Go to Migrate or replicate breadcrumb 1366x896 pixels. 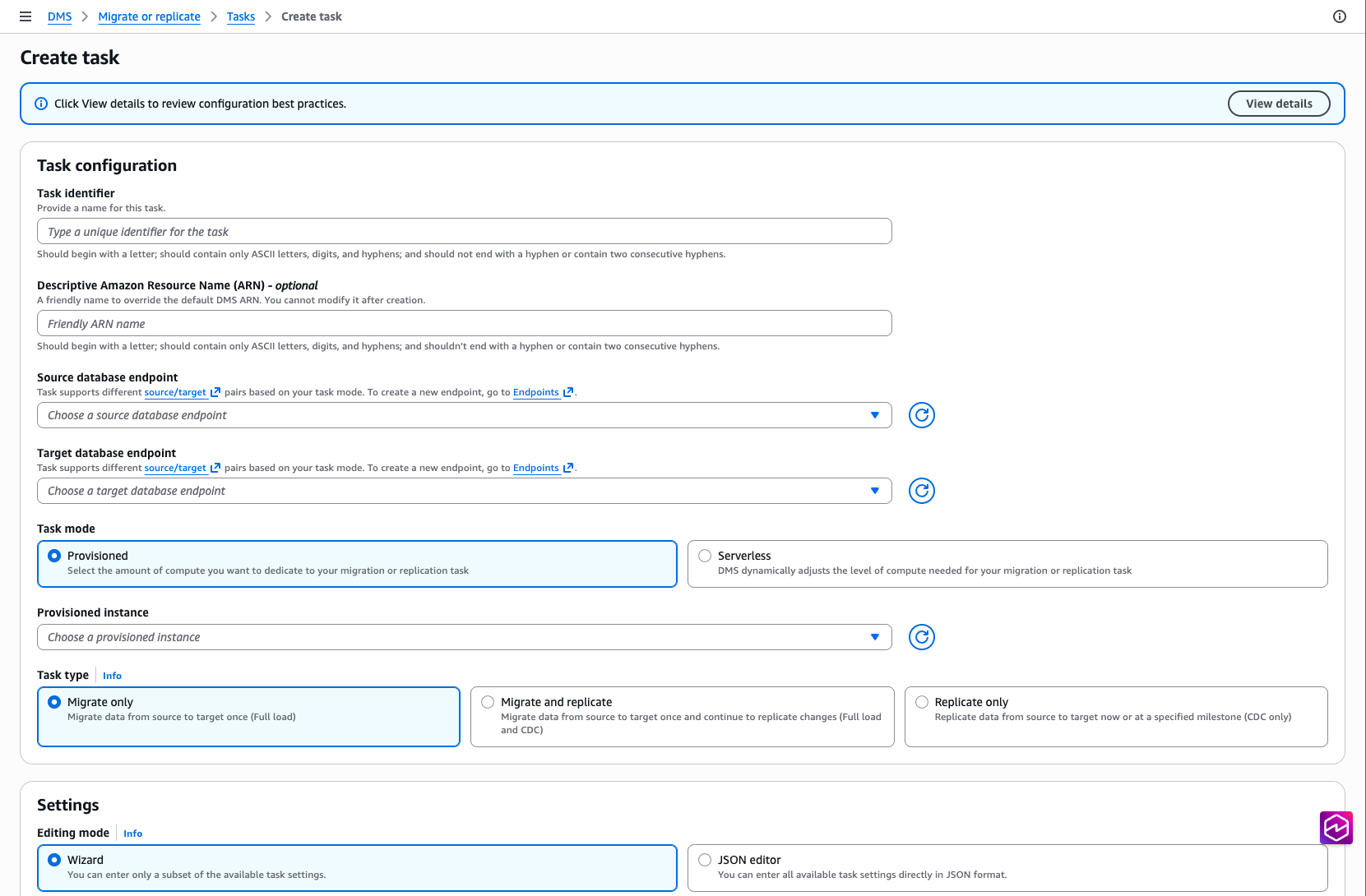[149, 16]
